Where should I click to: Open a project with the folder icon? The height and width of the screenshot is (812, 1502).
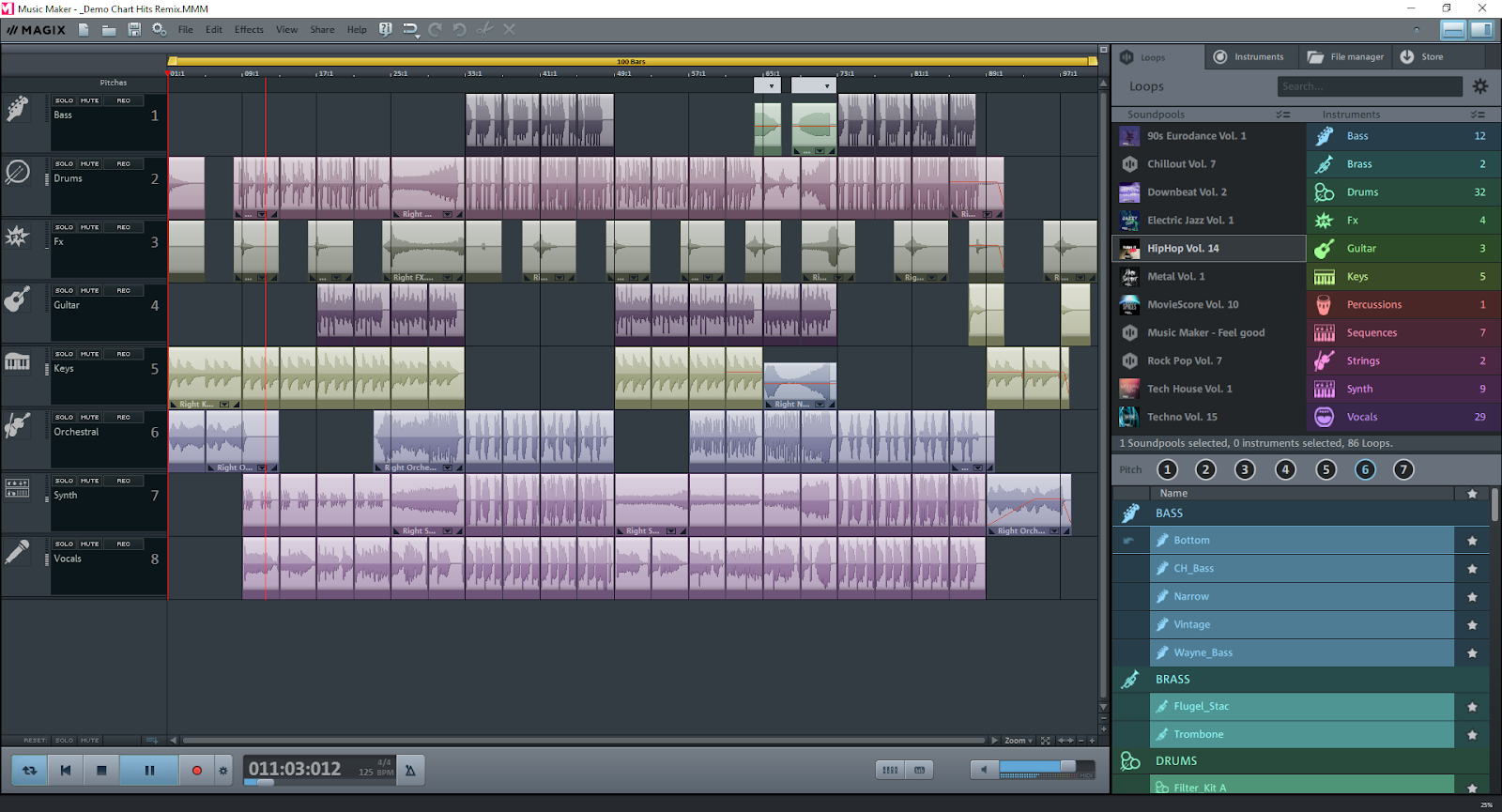[109, 29]
